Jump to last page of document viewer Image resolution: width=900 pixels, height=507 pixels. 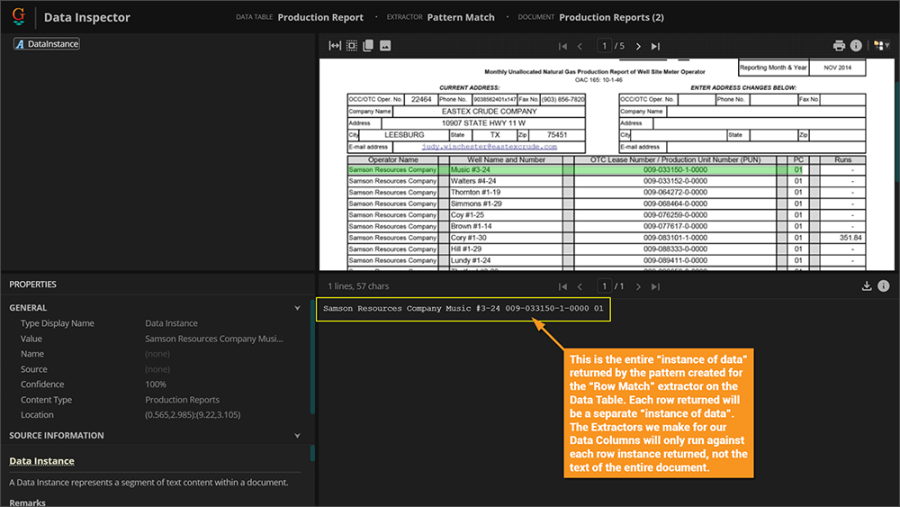[x=655, y=46]
